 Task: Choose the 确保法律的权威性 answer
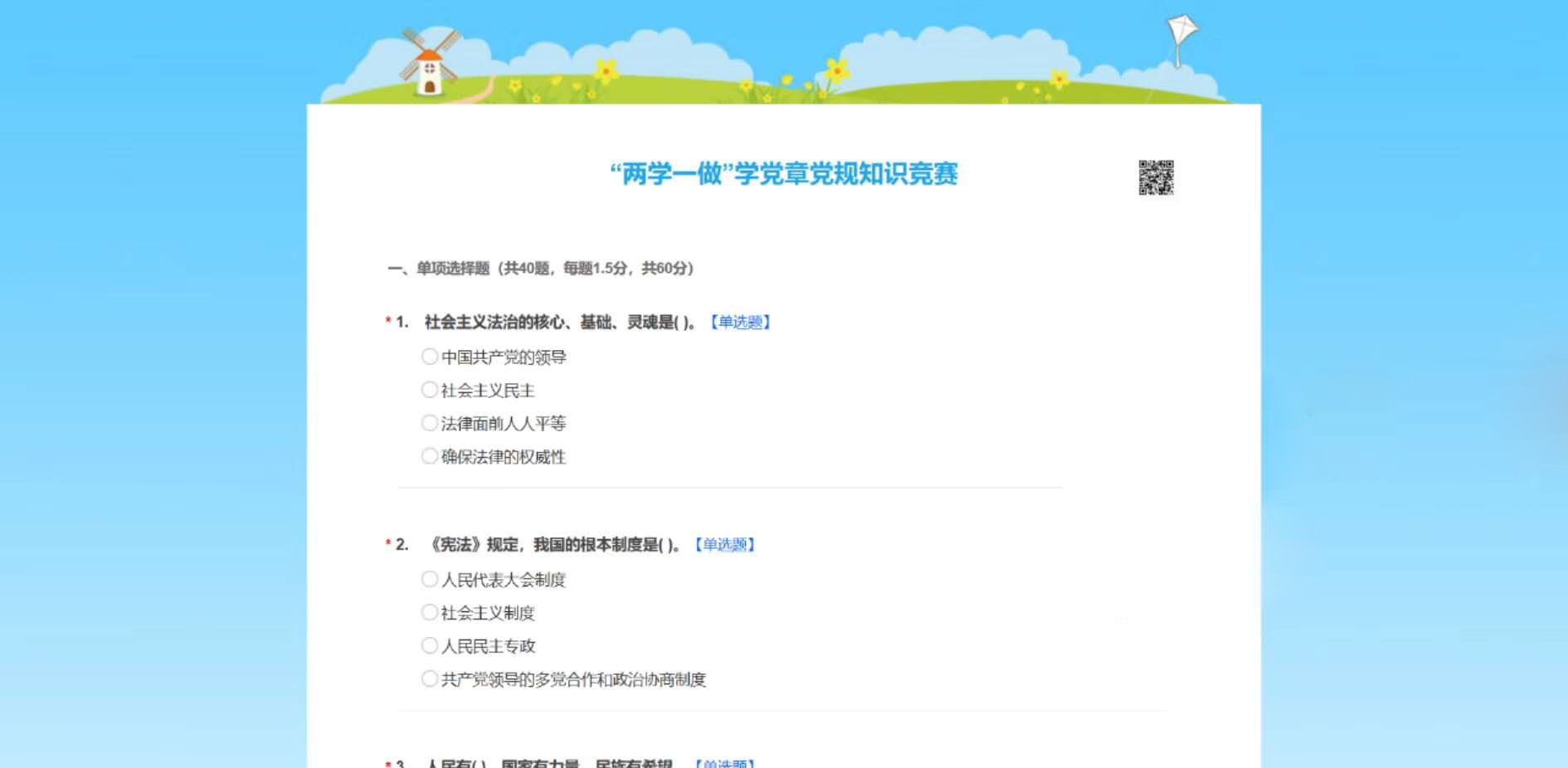tap(430, 456)
